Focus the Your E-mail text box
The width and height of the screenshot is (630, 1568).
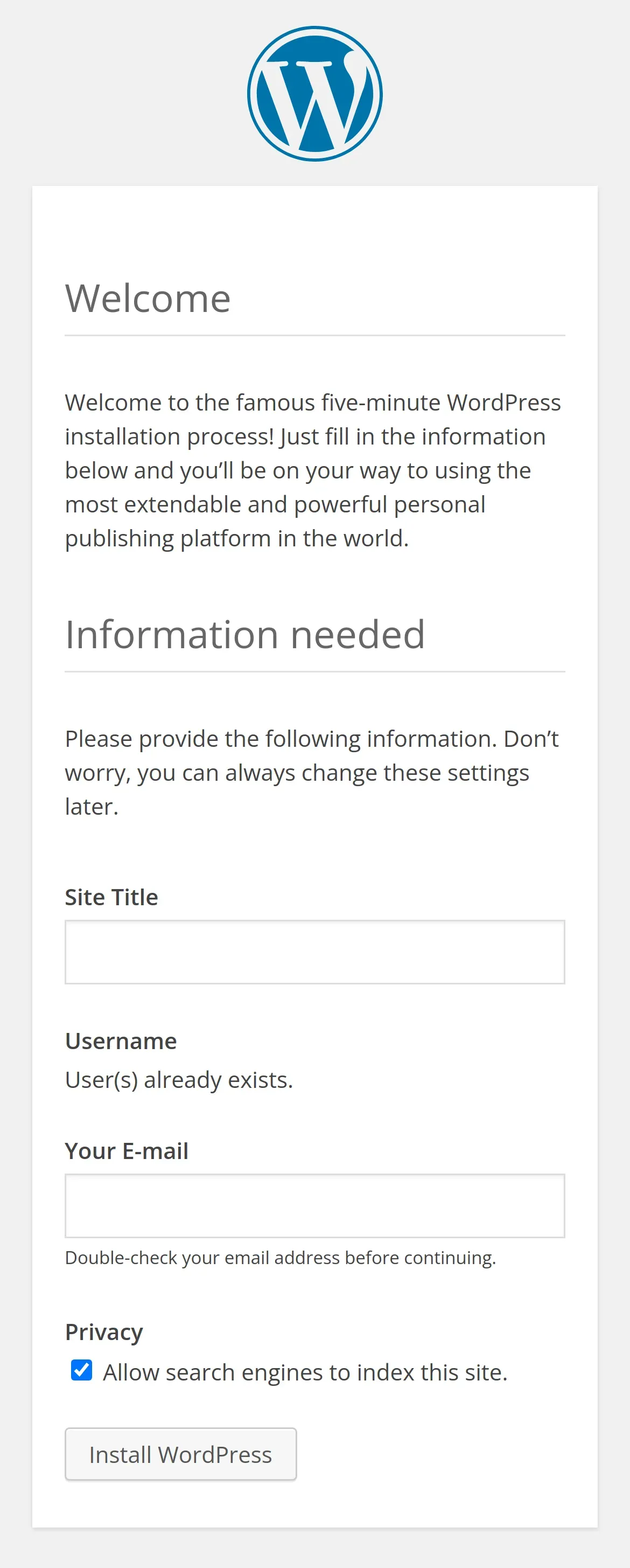(x=314, y=1205)
